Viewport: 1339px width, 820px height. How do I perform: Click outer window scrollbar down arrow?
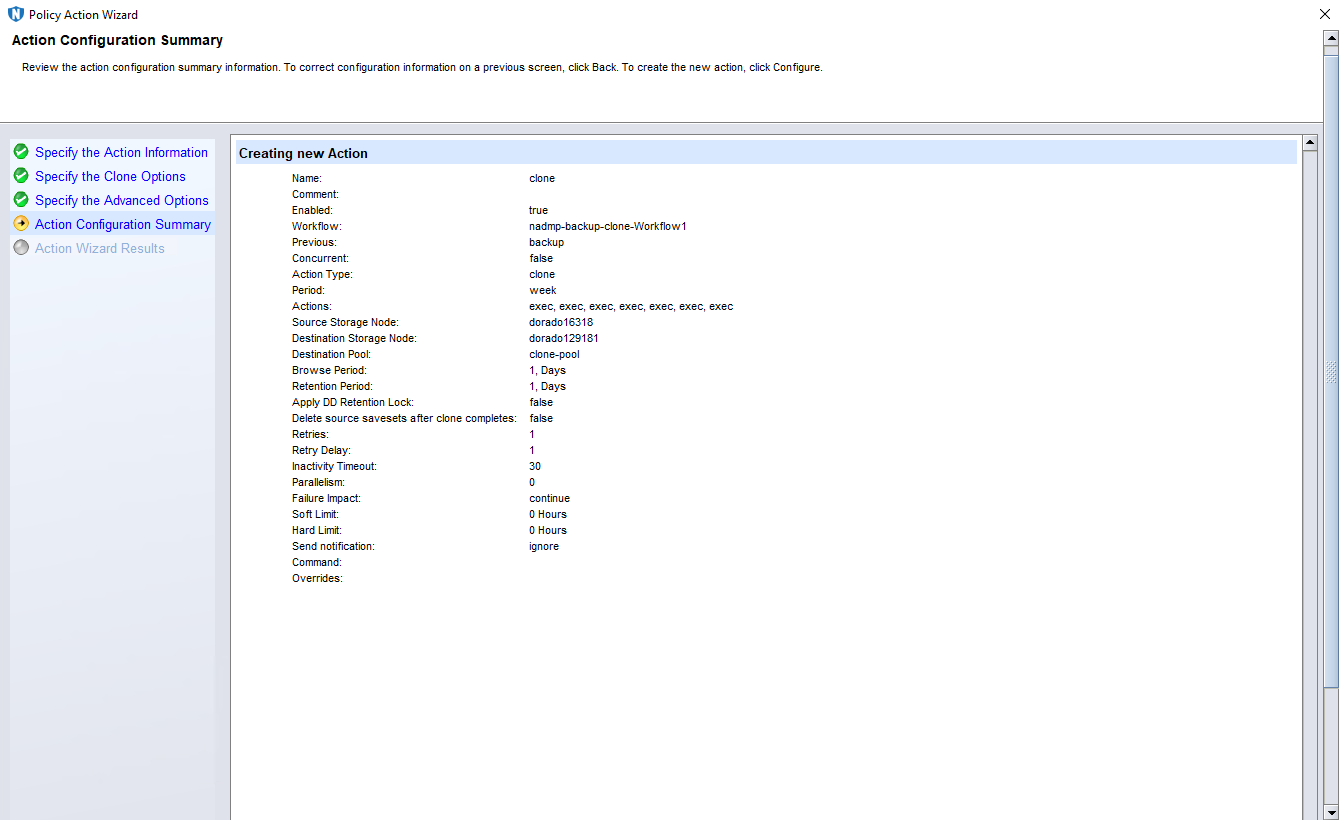(x=1331, y=812)
